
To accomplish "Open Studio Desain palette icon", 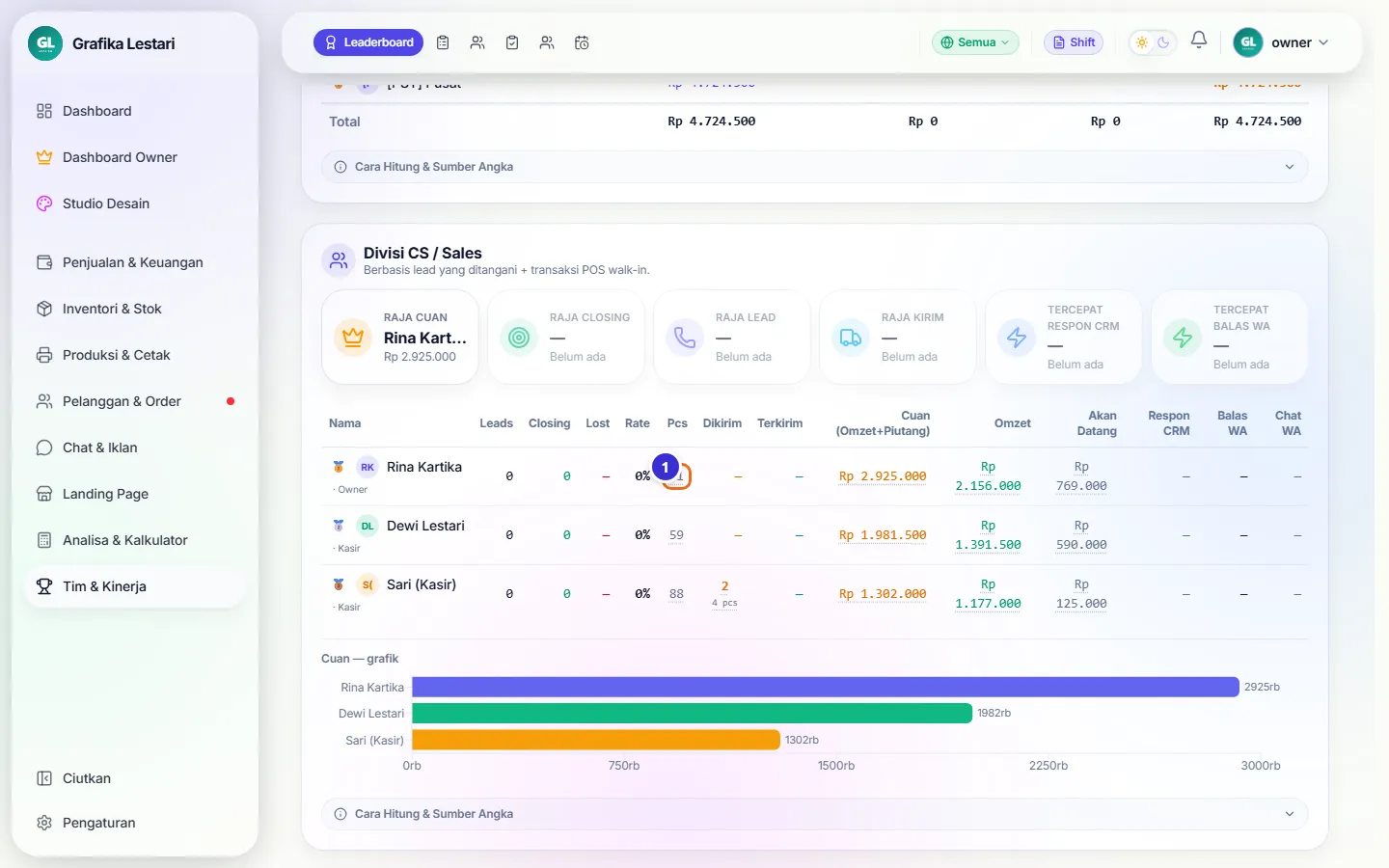I will click(44, 203).
